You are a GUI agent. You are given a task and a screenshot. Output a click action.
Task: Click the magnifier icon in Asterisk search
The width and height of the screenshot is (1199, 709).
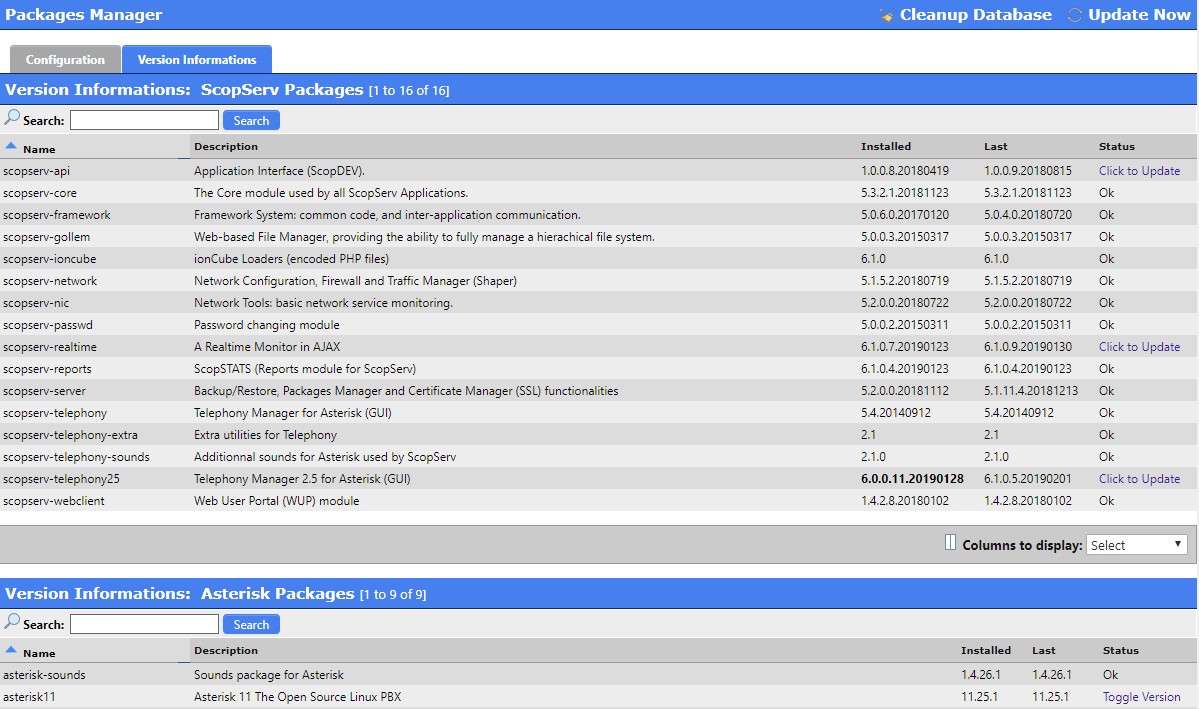(x=11, y=623)
